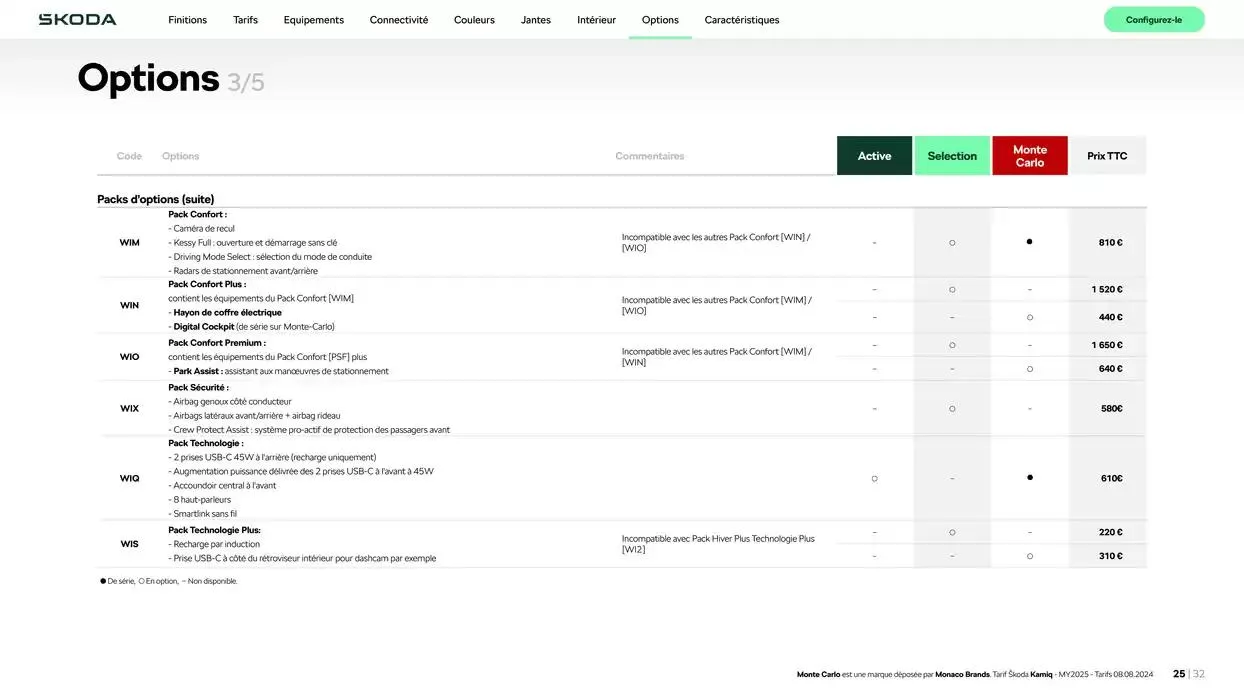Click the 810 € price for Pack Confort
This screenshot has height=700, width=1244.
(x=1110, y=242)
